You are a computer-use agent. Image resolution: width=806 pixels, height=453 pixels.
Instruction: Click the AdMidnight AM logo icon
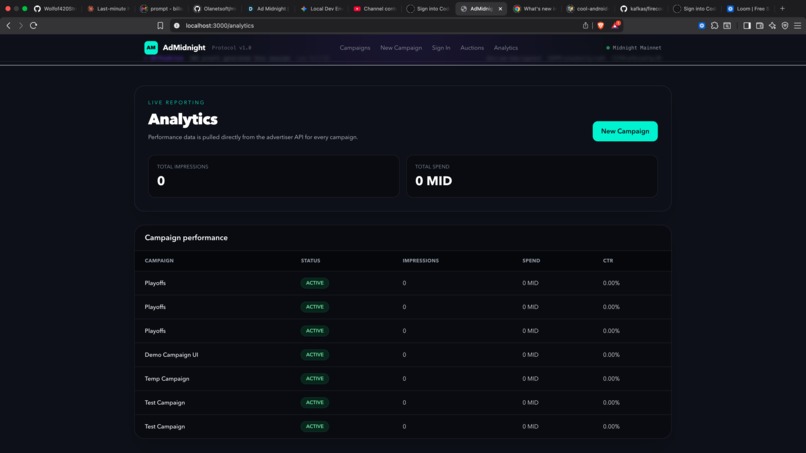pos(151,48)
